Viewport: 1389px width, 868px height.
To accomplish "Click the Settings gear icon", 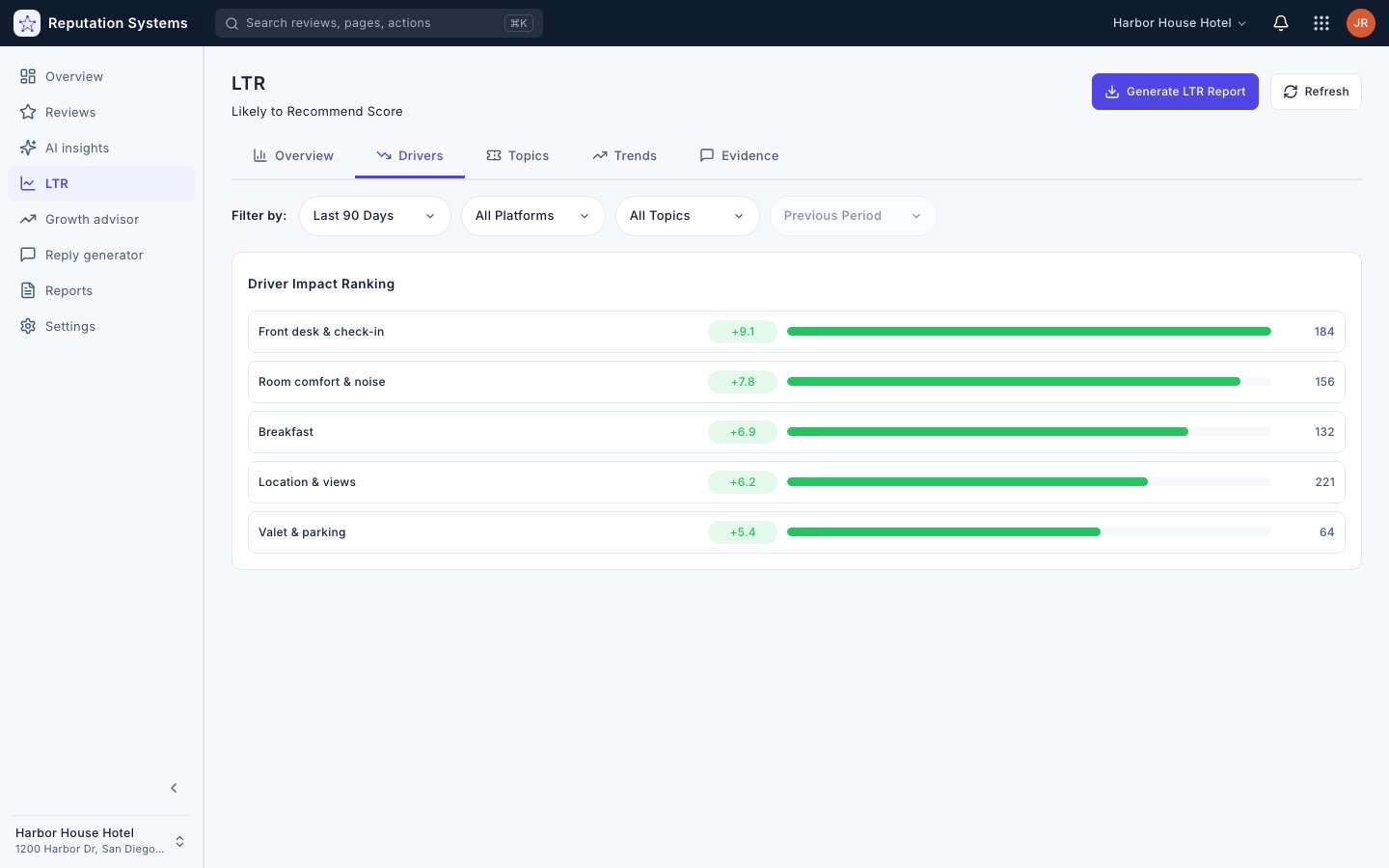I will pos(28,326).
